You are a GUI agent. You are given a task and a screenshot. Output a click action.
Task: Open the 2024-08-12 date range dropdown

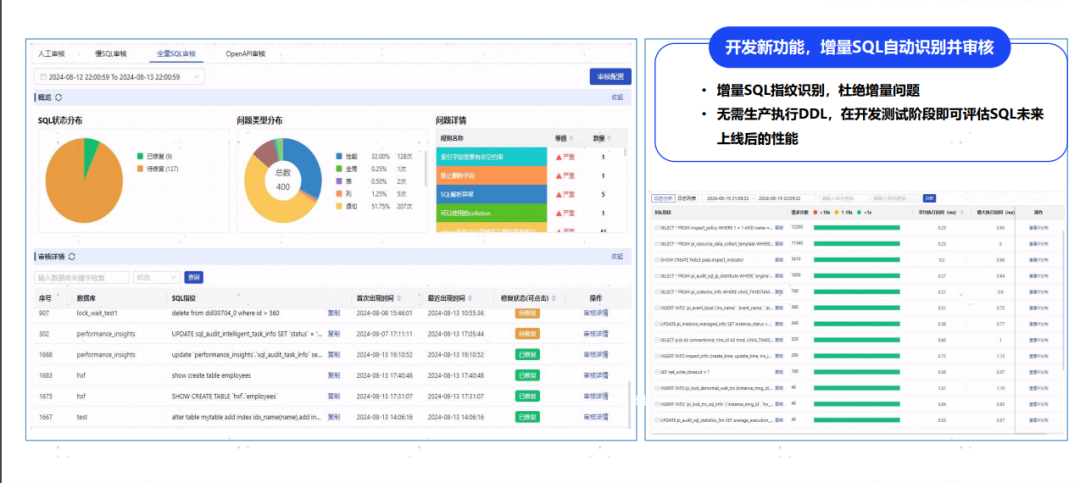click(120, 77)
